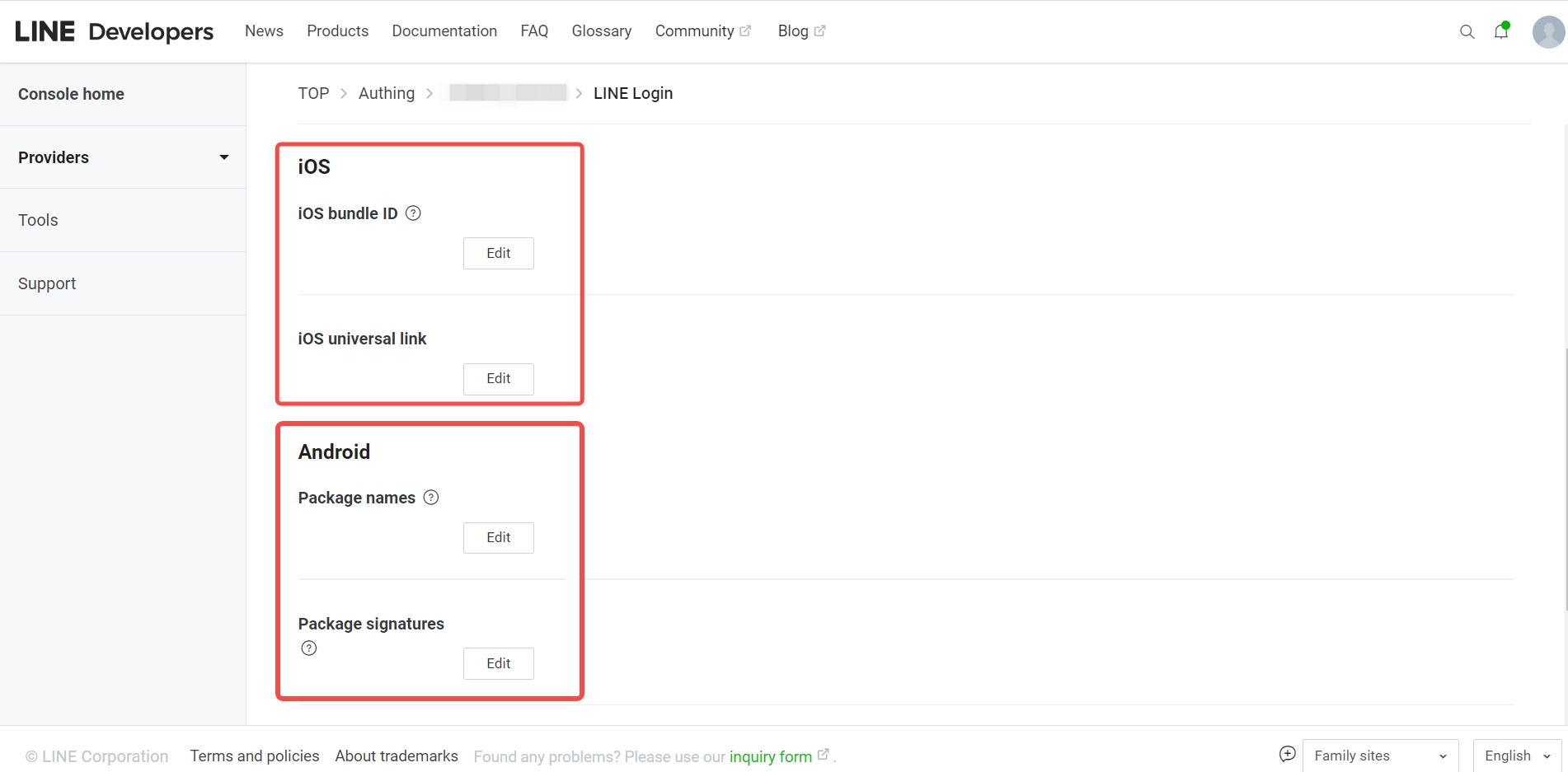Open the user profile avatar
The image size is (1568, 772).
(x=1547, y=32)
